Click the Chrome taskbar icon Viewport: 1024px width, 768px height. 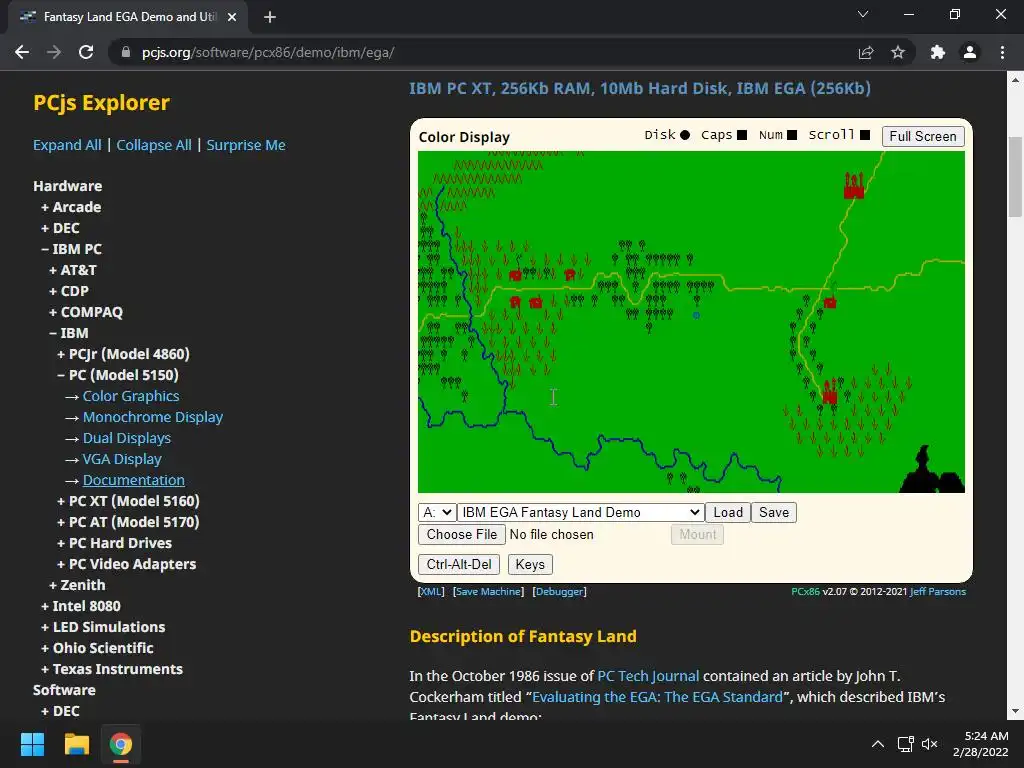(x=121, y=744)
